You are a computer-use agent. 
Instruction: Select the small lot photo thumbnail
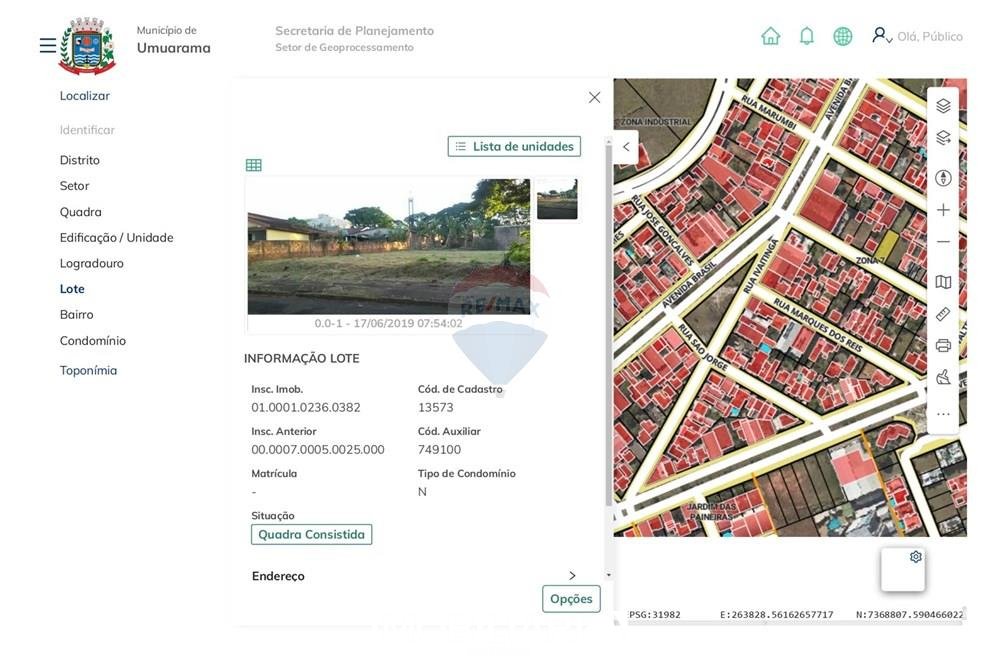(x=557, y=199)
